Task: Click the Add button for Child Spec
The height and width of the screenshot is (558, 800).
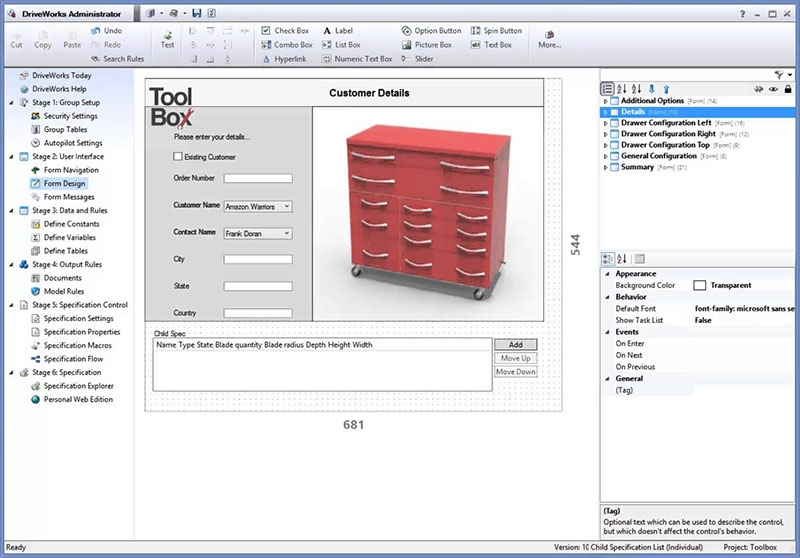Action: [x=515, y=345]
